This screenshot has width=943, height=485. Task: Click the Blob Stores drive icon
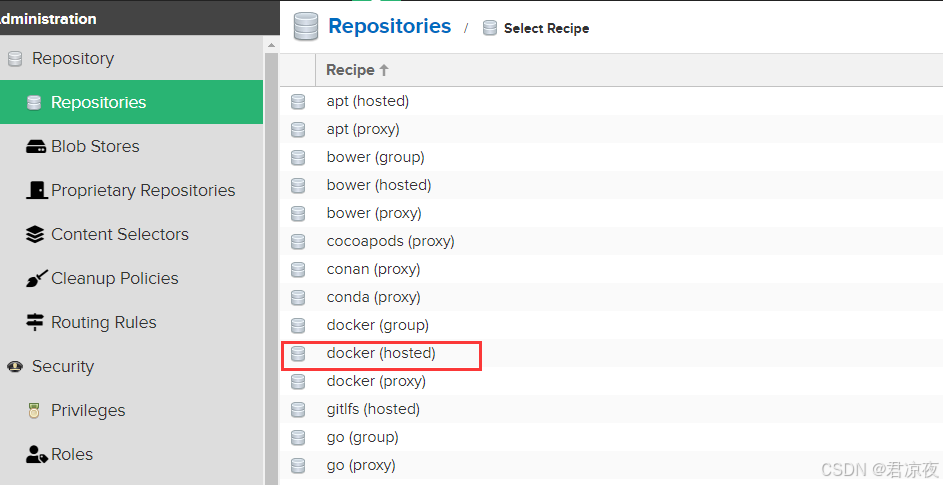[x=36, y=147]
